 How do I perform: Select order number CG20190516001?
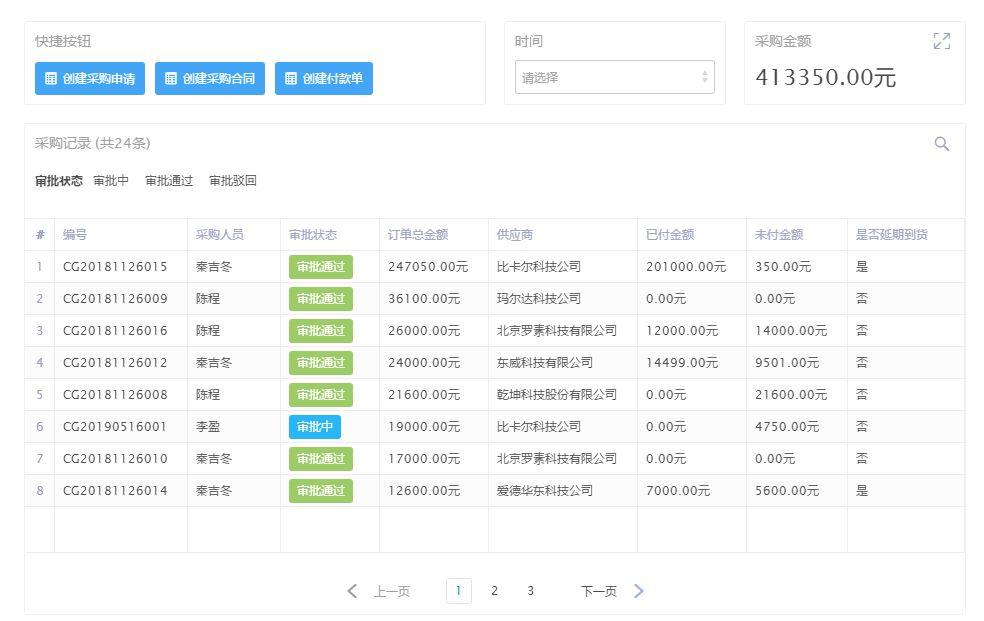pyautogui.click(x=115, y=427)
